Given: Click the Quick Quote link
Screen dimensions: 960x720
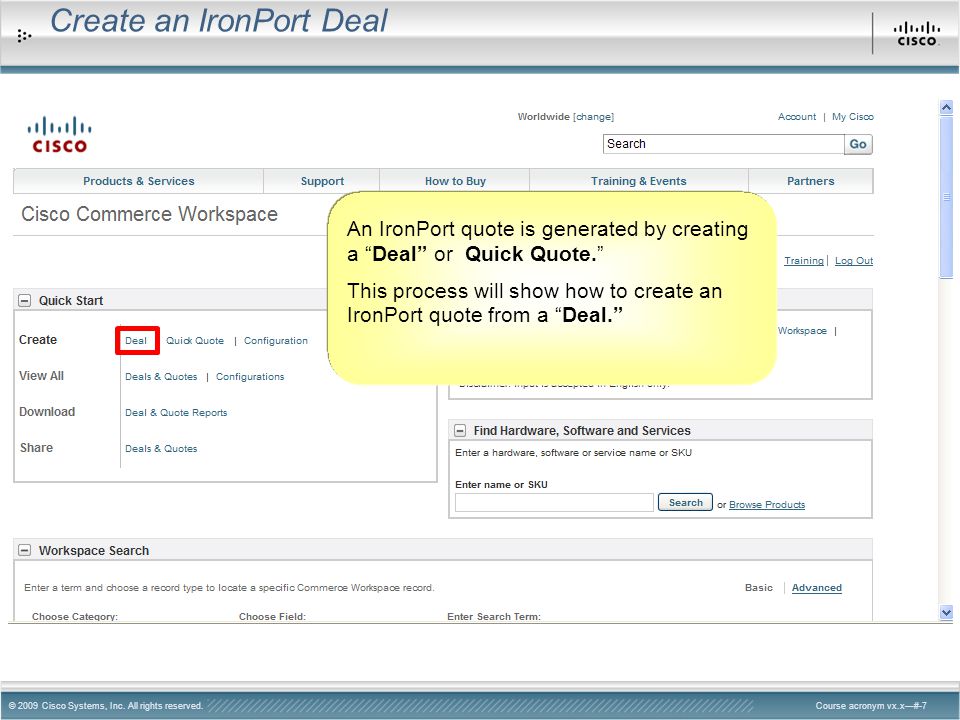Looking at the screenshot, I should click(195, 340).
